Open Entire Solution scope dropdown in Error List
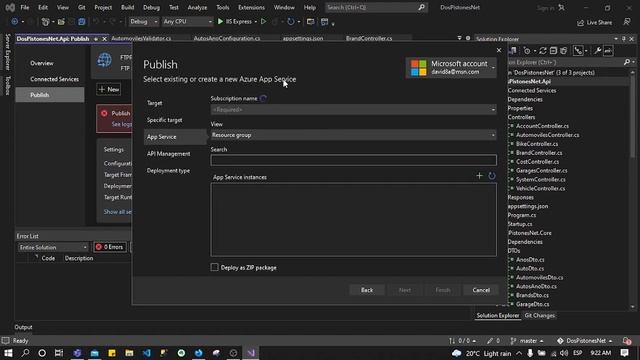The image size is (640, 360). 53,247
